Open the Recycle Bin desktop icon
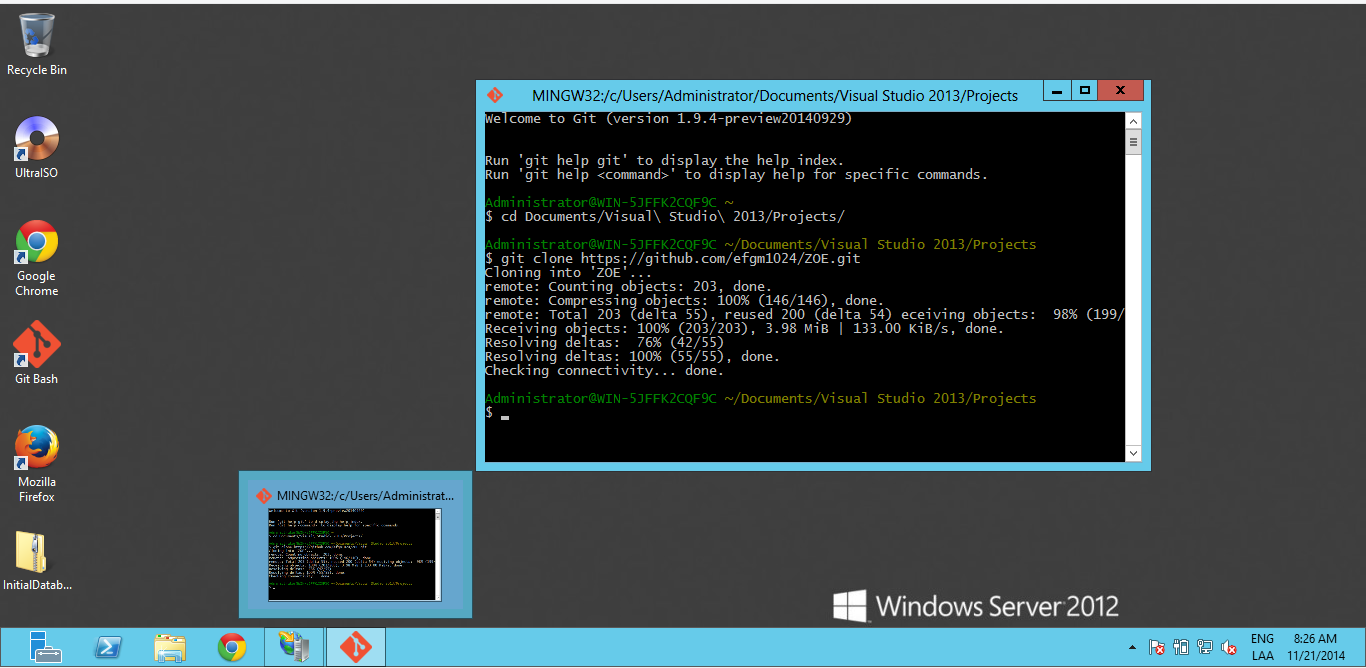Image resolution: width=1366 pixels, height=668 pixels. click(37, 45)
